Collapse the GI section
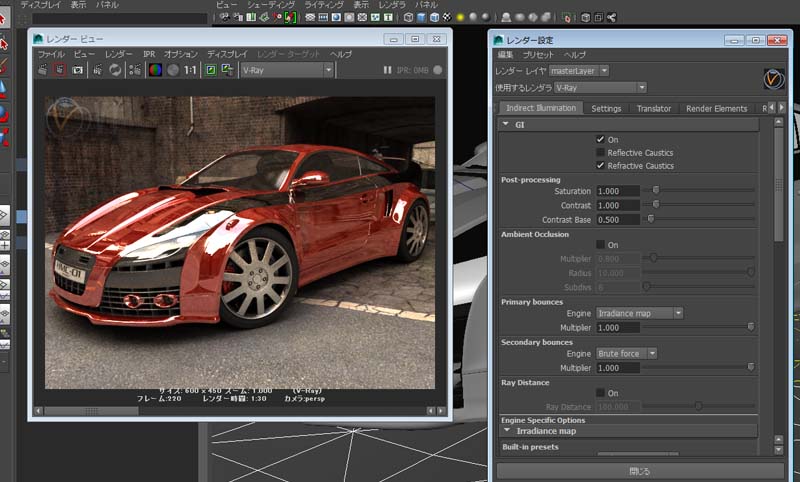This screenshot has height=482, width=800. (506, 124)
